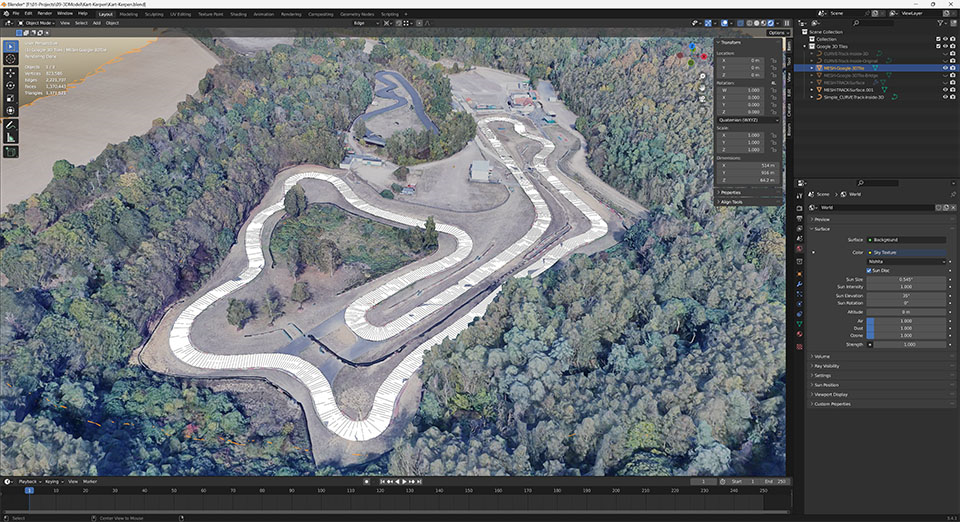Switch to the Shading workspace tab
Image resolution: width=960 pixels, height=522 pixels.
point(238,14)
